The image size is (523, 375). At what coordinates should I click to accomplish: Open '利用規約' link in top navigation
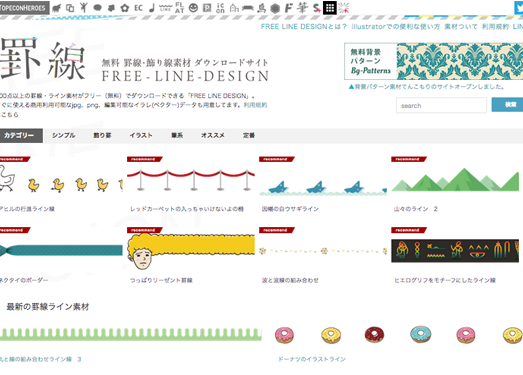495,27
